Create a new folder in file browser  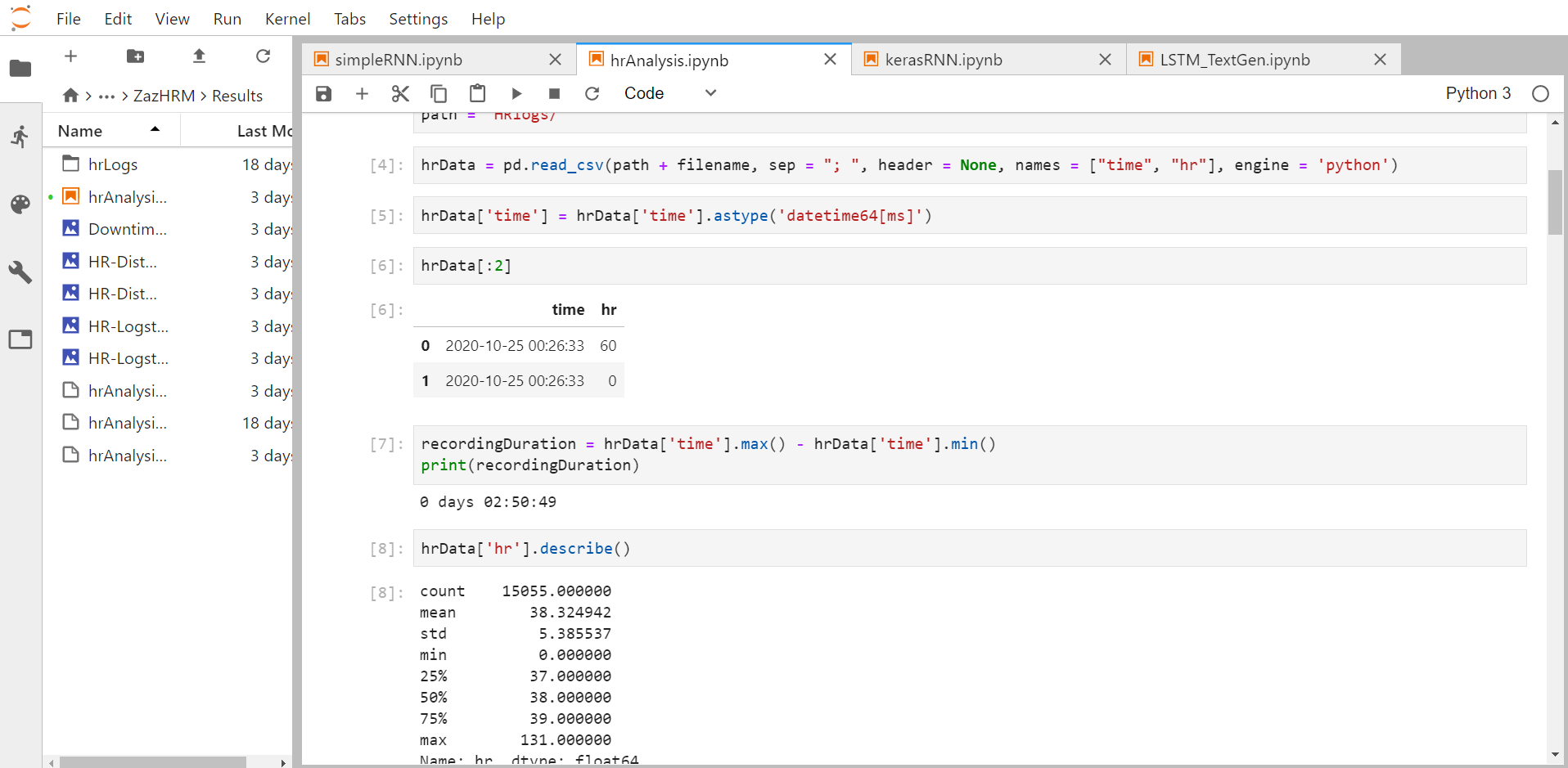point(135,56)
